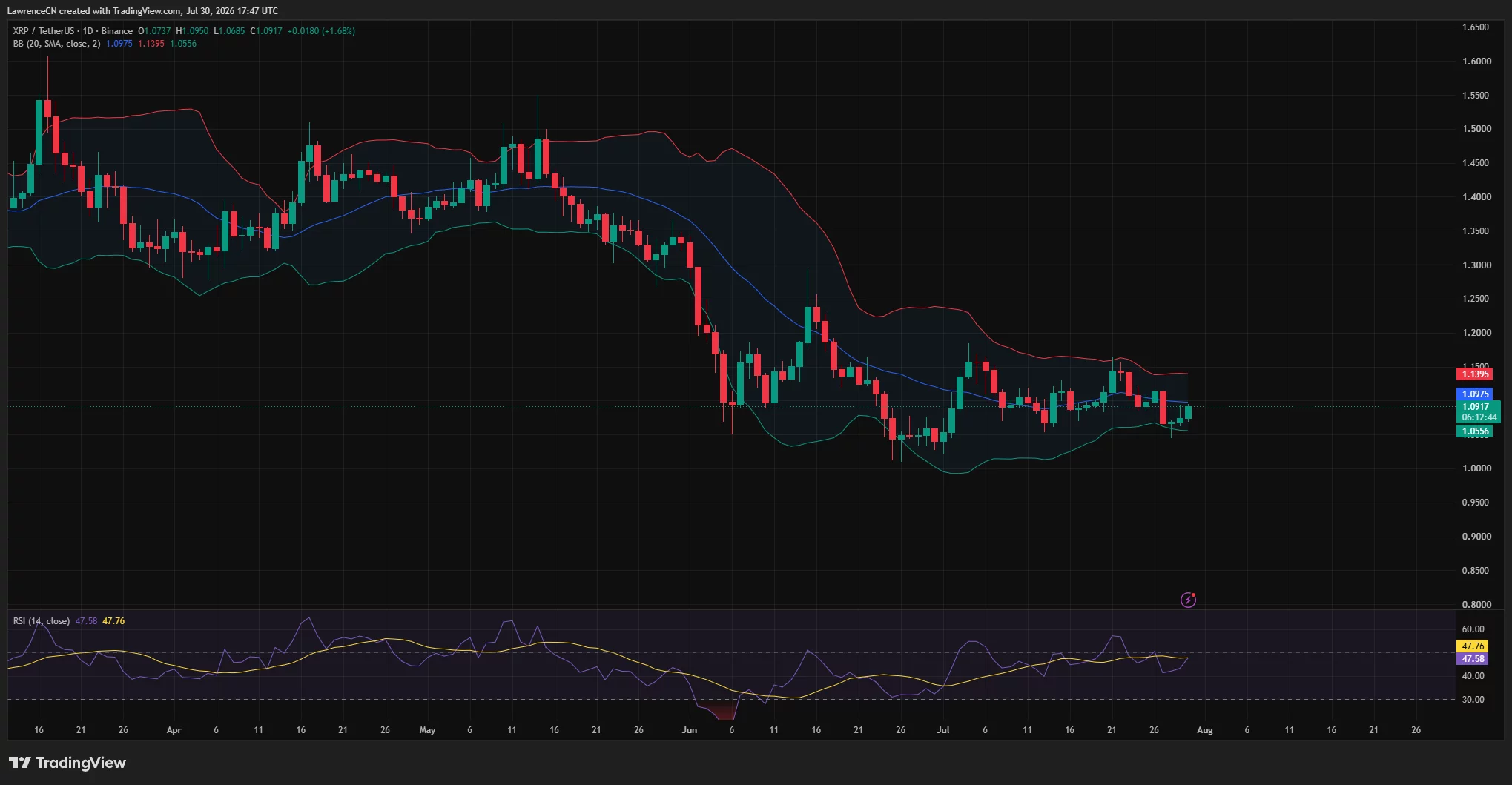Click the Aug label on time axis
Image resolution: width=1512 pixels, height=785 pixels.
[x=1205, y=730]
